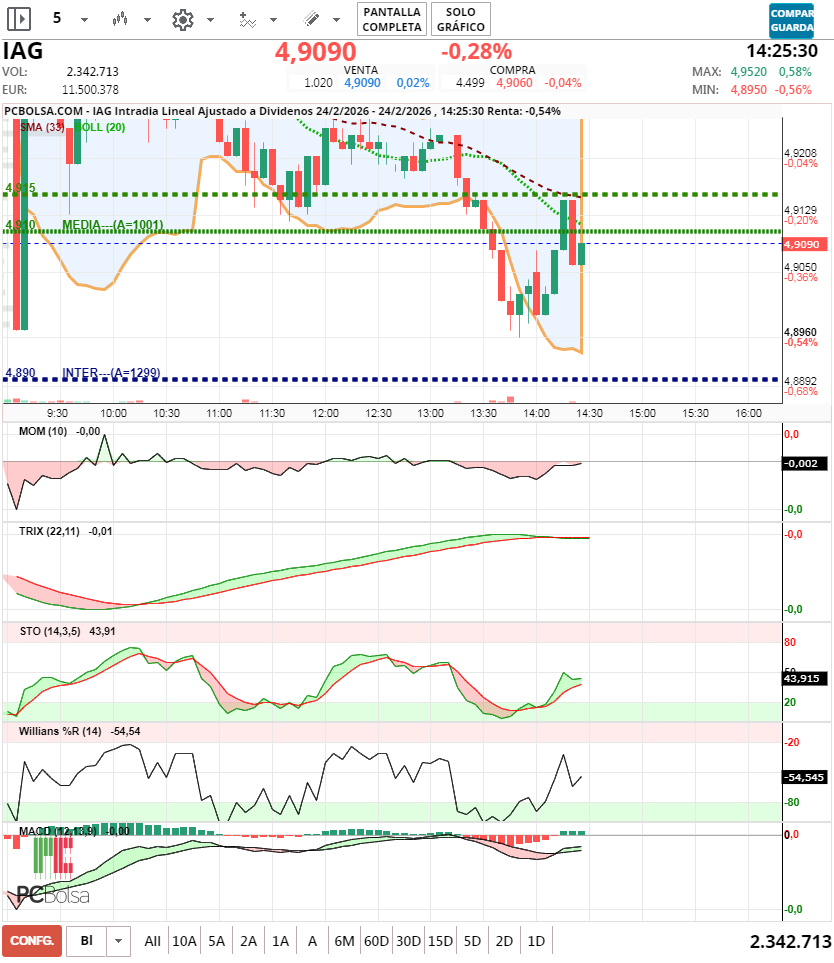Select the 10A time range
The image size is (834, 963).
point(184,941)
